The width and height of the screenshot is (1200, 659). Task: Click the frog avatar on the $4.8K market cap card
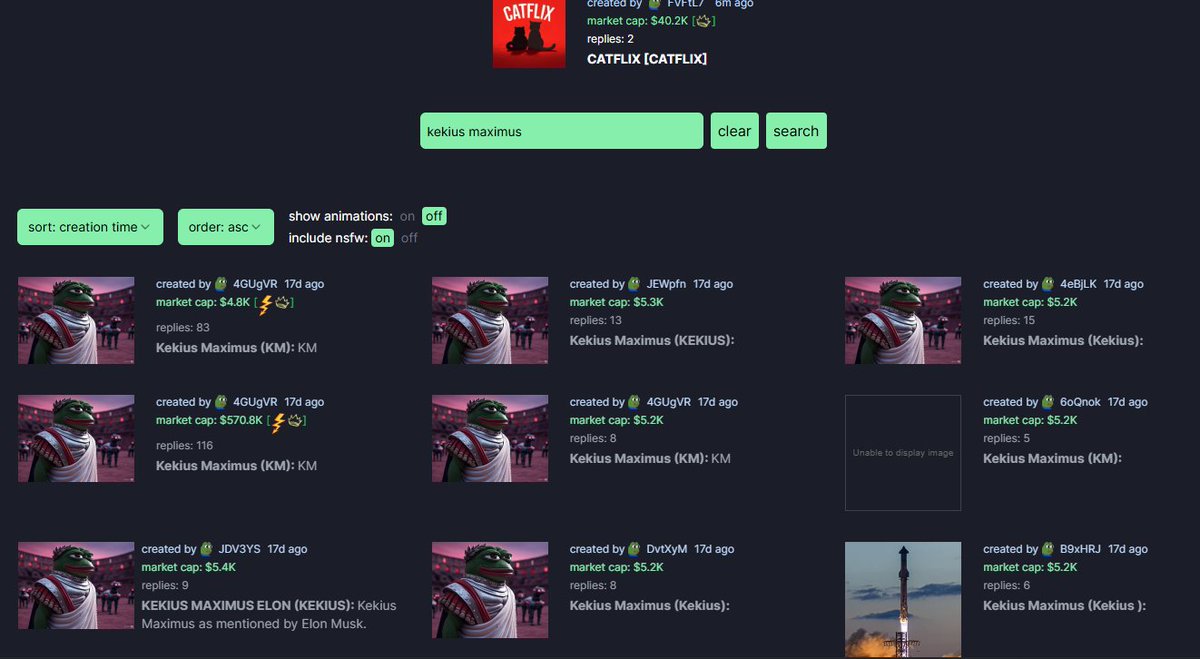[x=221, y=284]
